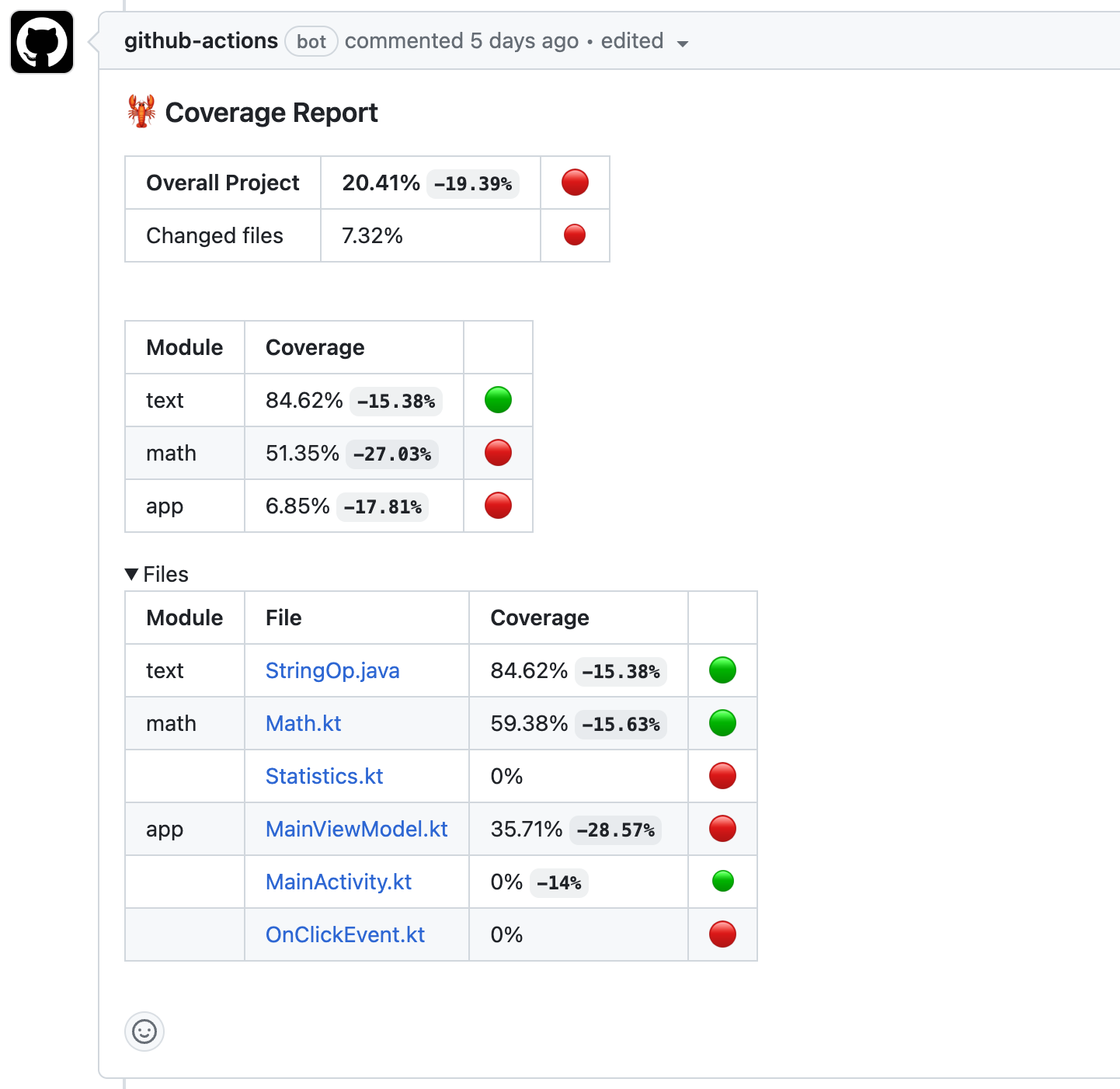Select the -17.81% app module change badge
Screen dimensions: 1120x1089
click(x=383, y=507)
